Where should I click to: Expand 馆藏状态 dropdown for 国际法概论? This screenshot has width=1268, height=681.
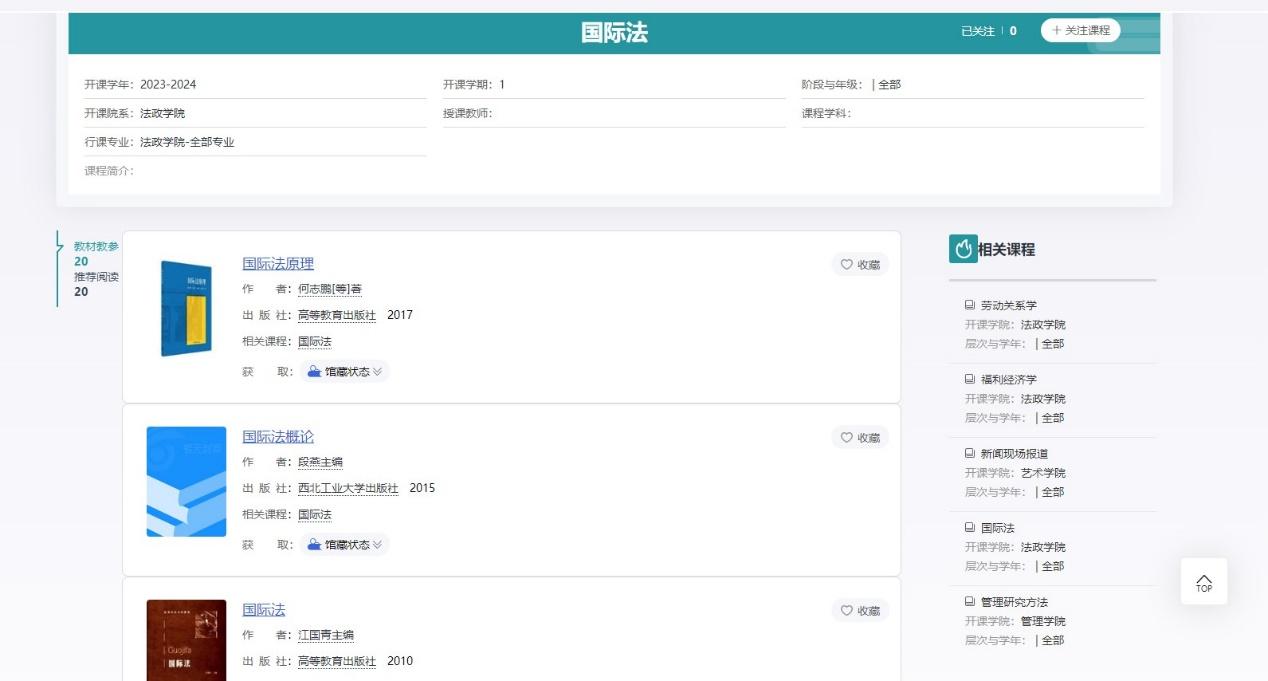pyautogui.click(x=345, y=545)
